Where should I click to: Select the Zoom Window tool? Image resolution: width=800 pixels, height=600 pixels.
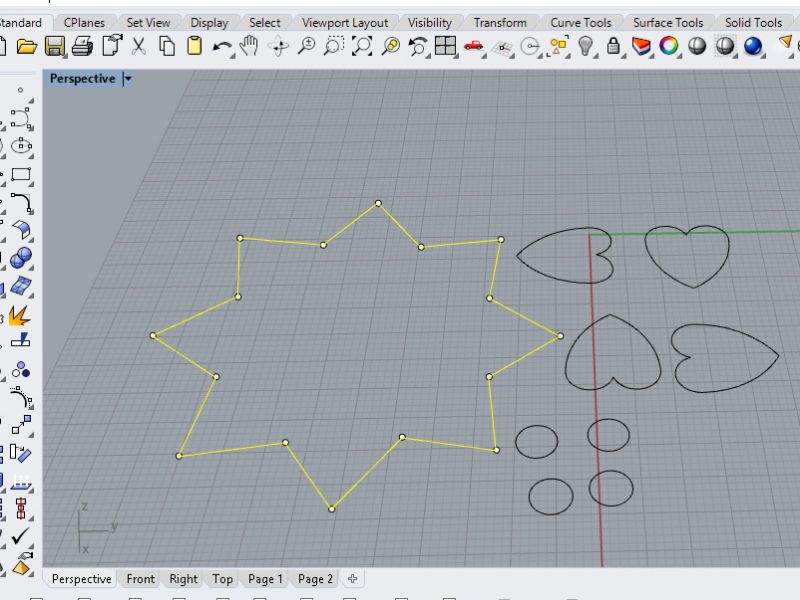[334, 46]
